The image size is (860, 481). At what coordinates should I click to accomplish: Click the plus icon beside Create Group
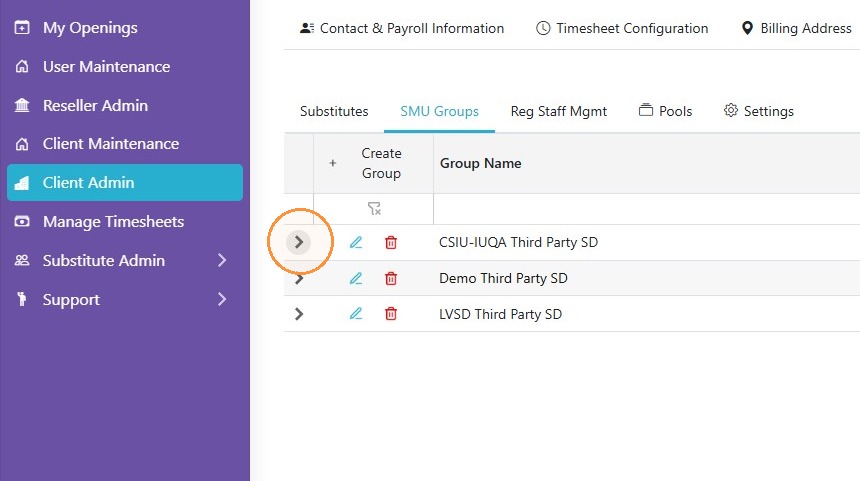(x=332, y=163)
